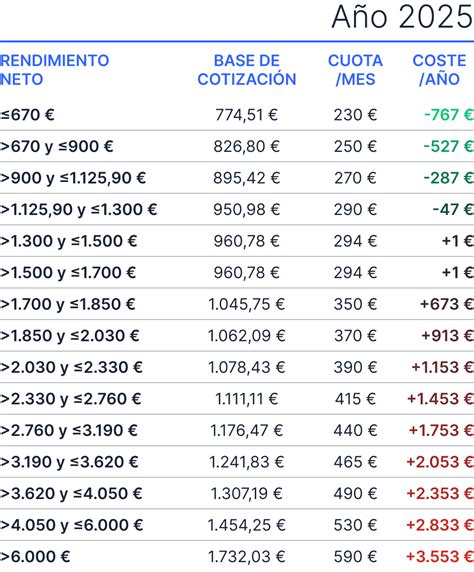Click the COSTE /AÑO column header
The height and width of the screenshot is (572, 474).
tap(439, 70)
